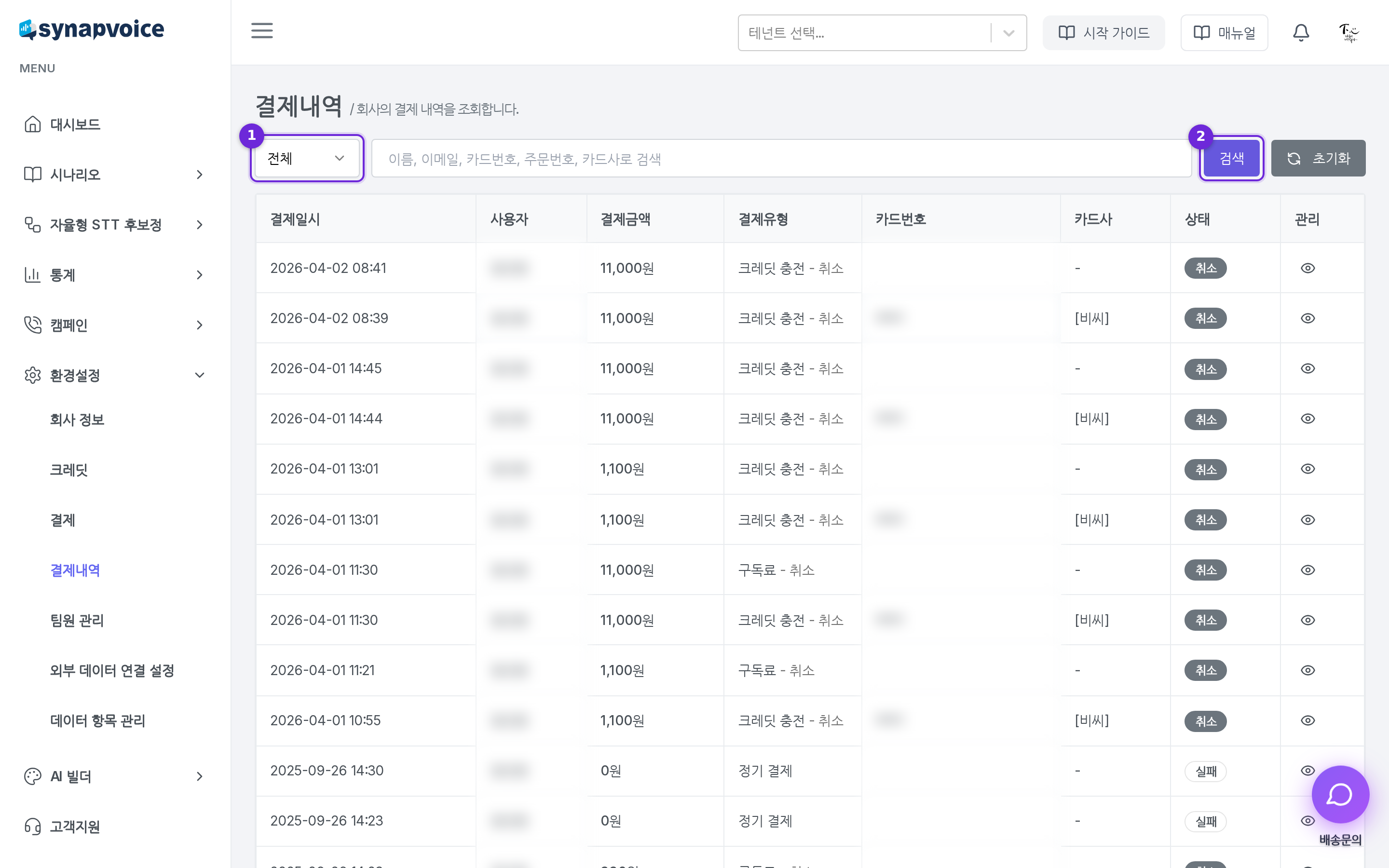The height and width of the screenshot is (868, 1389).
Task: Open the 시작 가이드 button
Action: pyautogui.click(x=1103, y=33)
